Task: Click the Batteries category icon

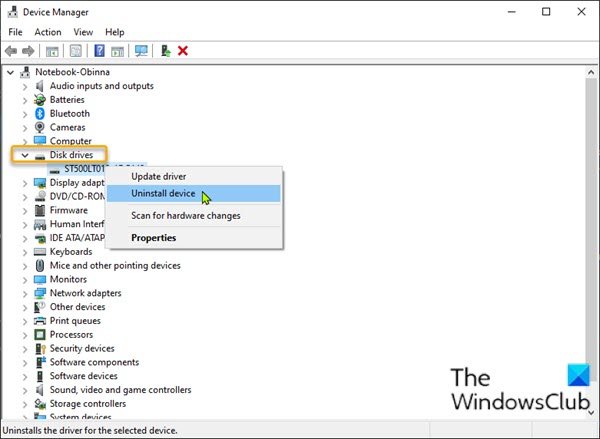Action: point(40,100)
